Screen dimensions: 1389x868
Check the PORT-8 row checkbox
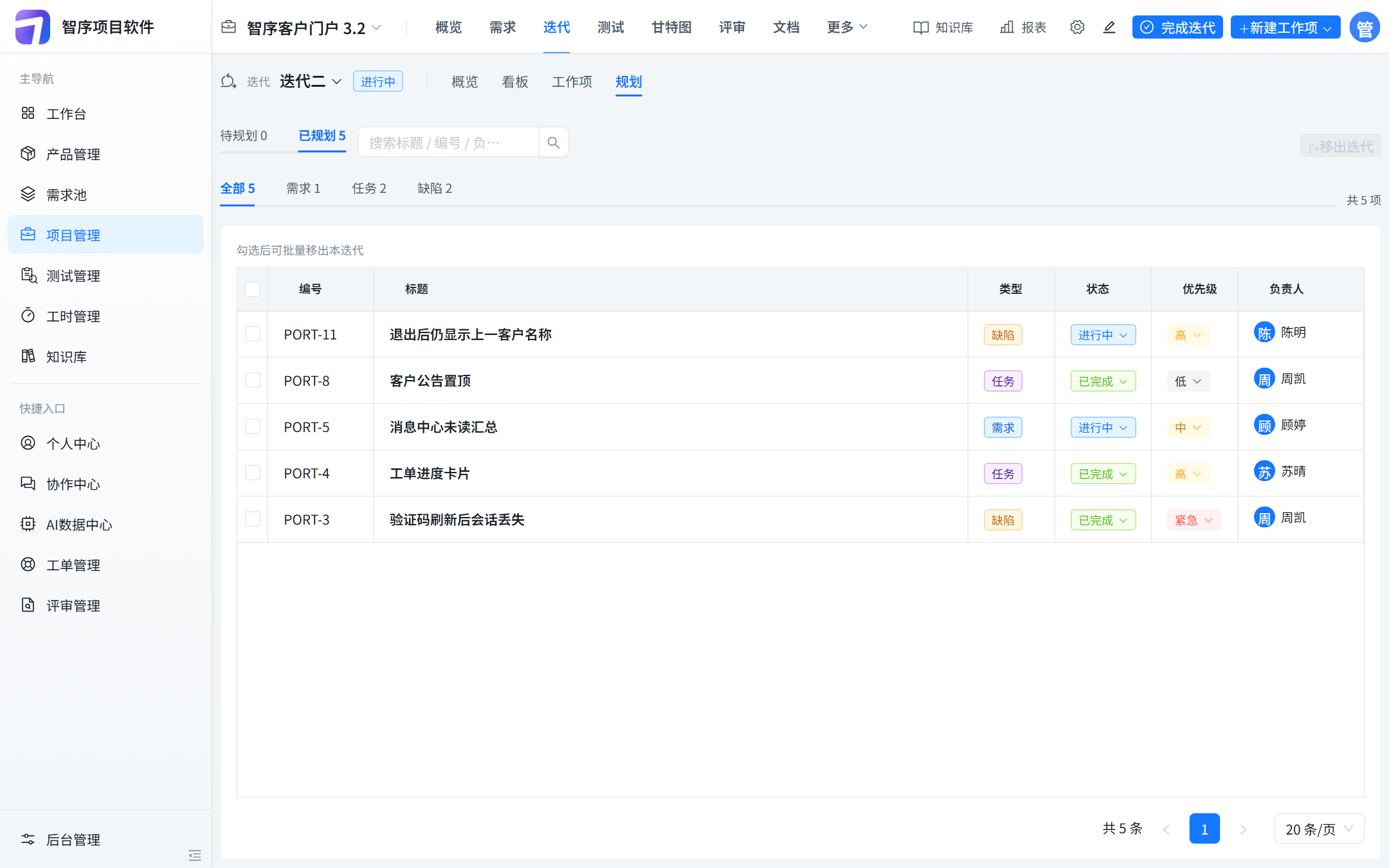click(253, 381)
